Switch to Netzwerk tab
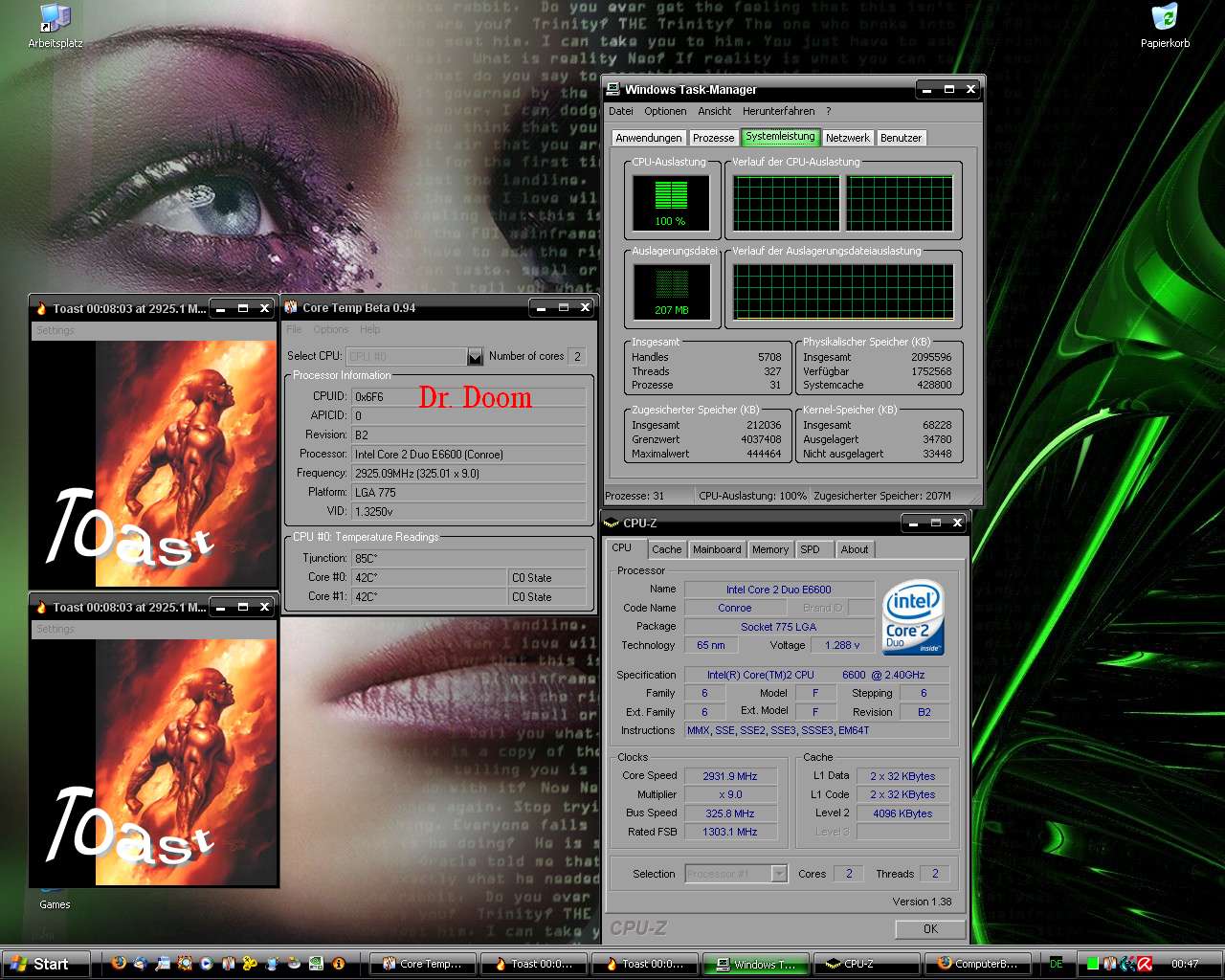This screenshot has width=1225, height=980. (x=848, y=138)
